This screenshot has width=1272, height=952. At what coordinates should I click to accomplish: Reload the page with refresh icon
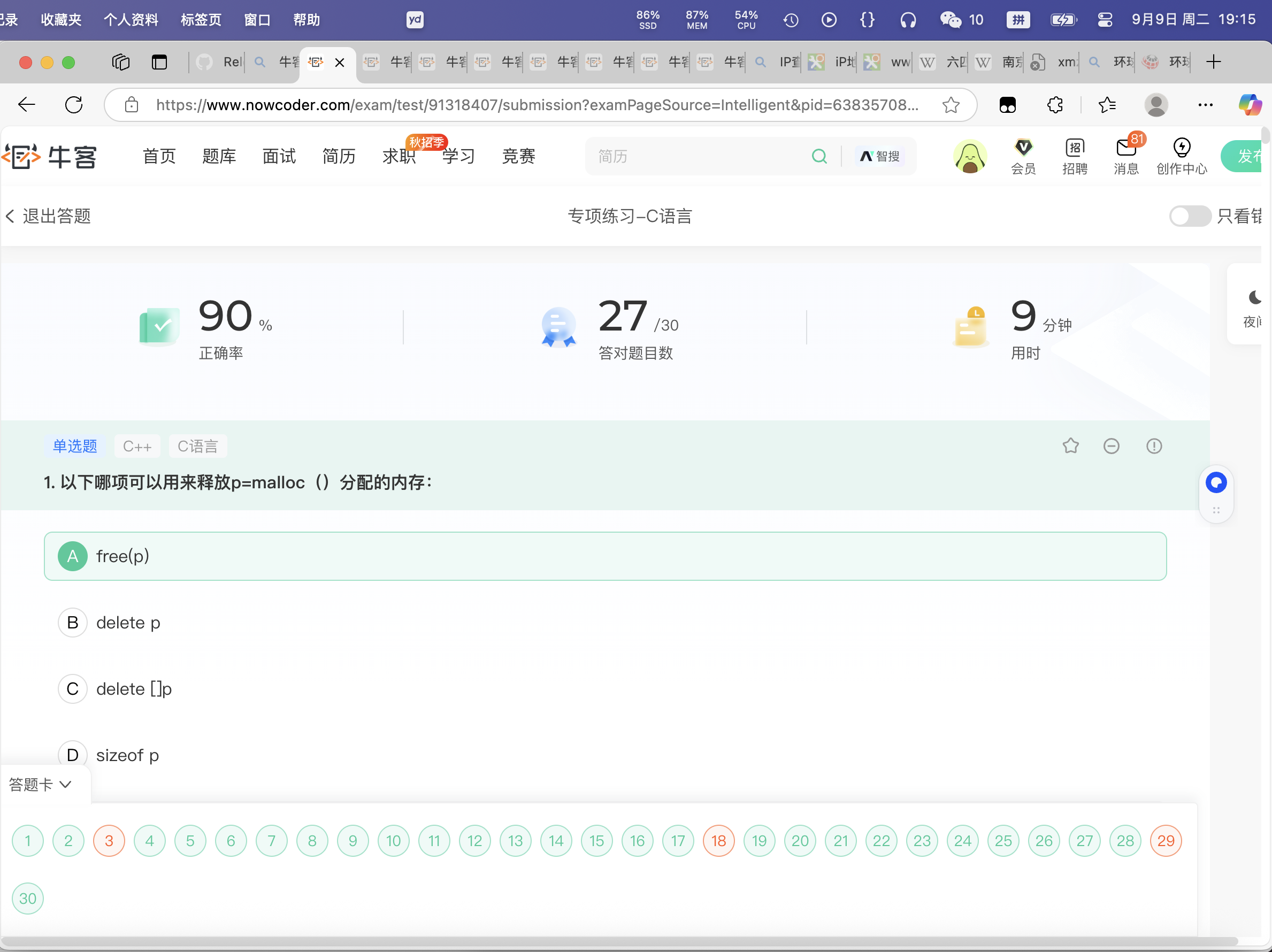(74, 105)
